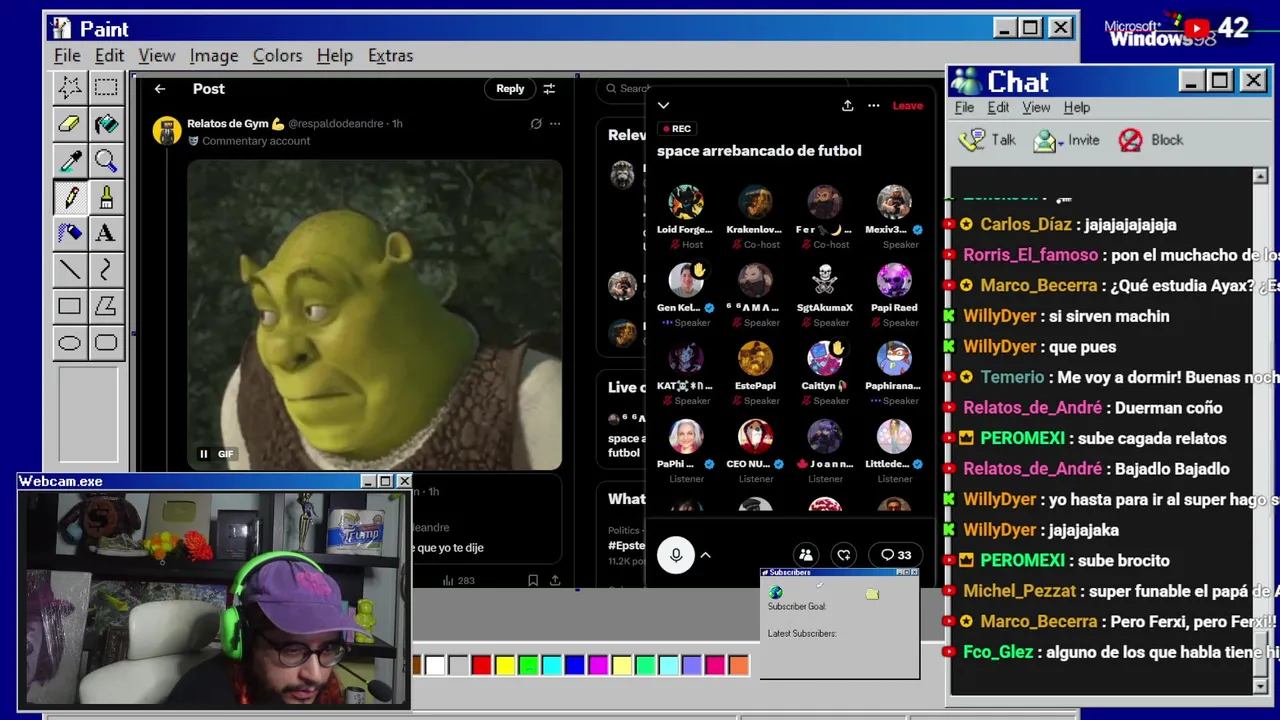
Task: Open the Relatos de Gym post options menu
Action: (x=555, y=124)
